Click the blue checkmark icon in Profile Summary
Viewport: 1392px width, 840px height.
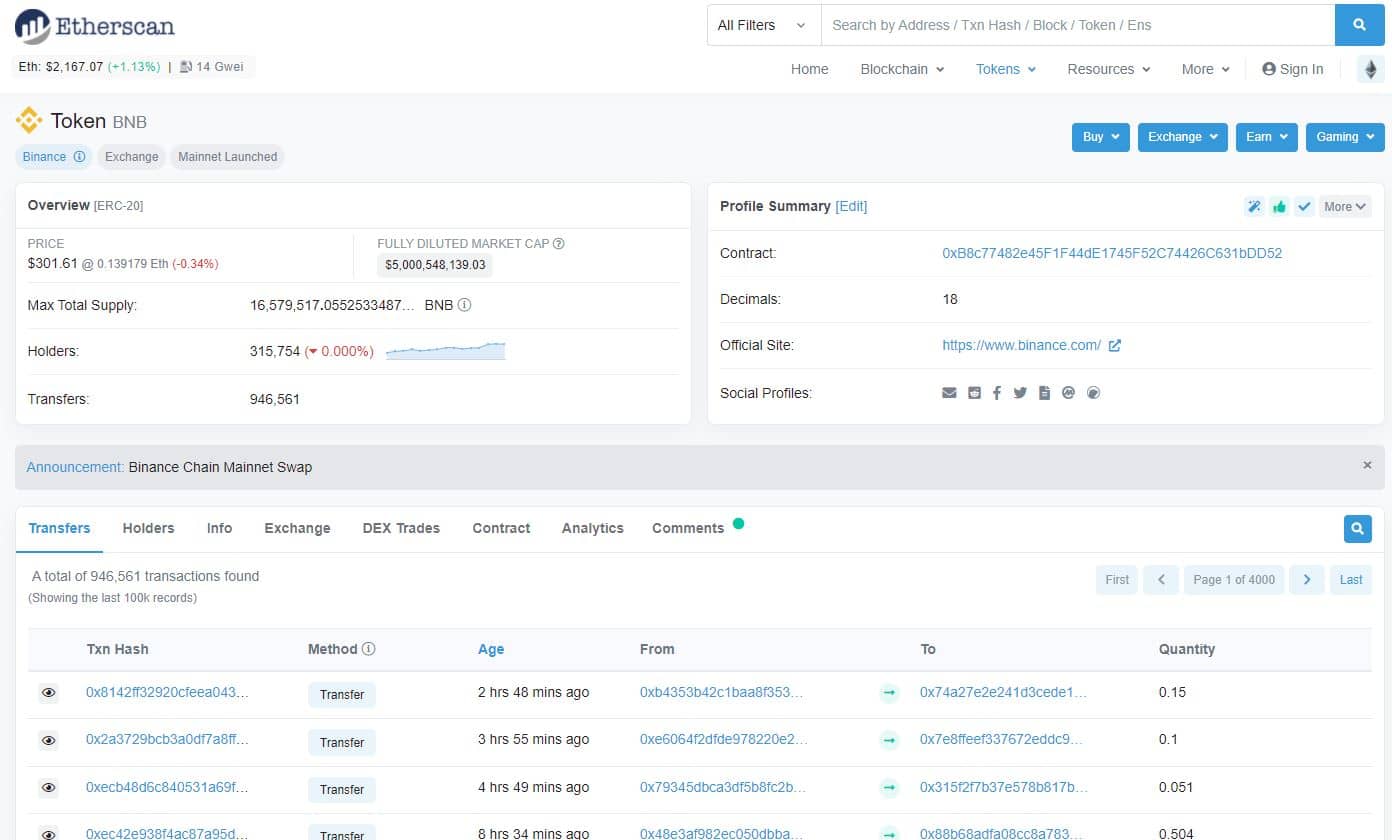1304,207
